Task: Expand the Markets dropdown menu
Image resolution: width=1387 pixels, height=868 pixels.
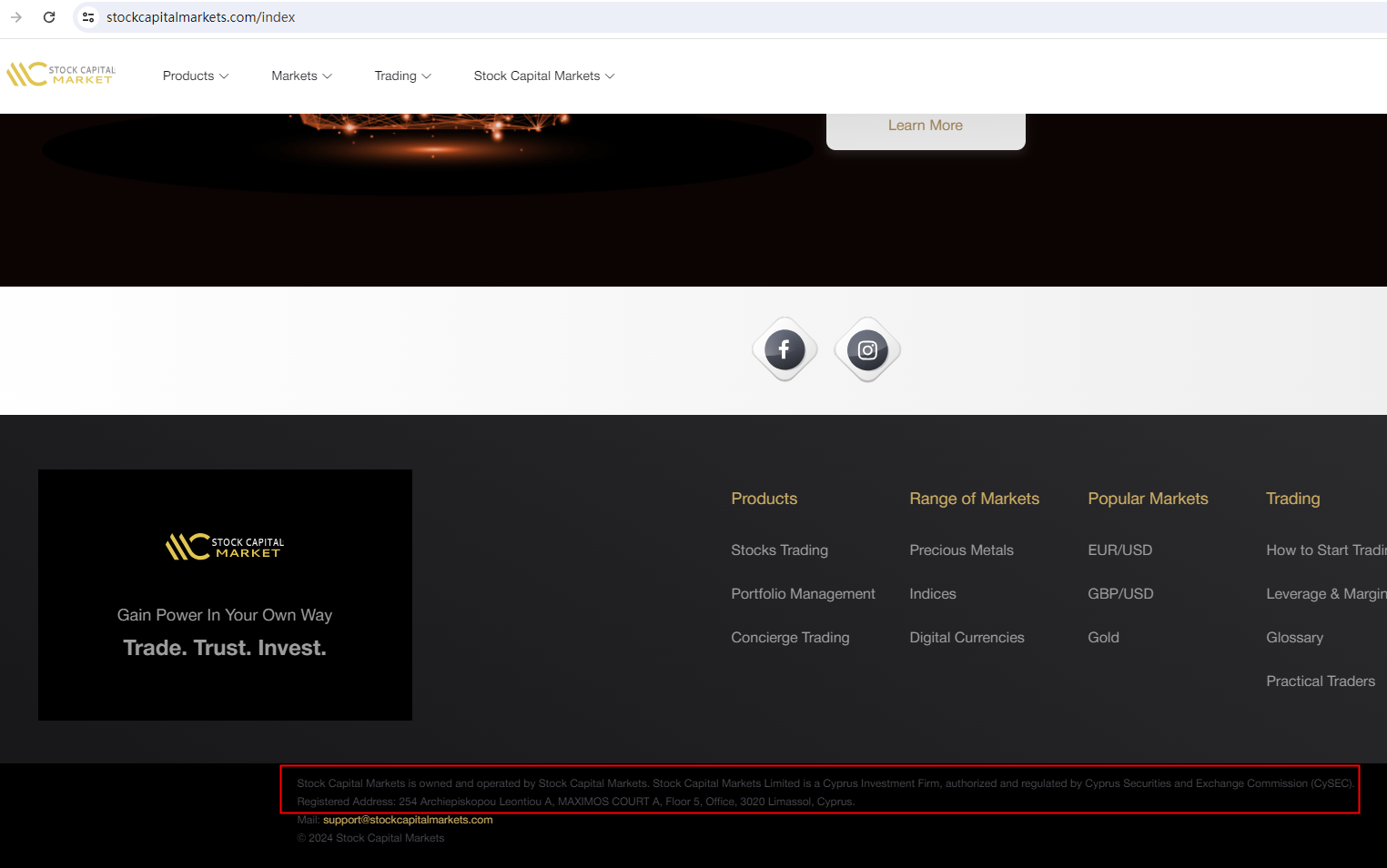Action: (301, 76)
